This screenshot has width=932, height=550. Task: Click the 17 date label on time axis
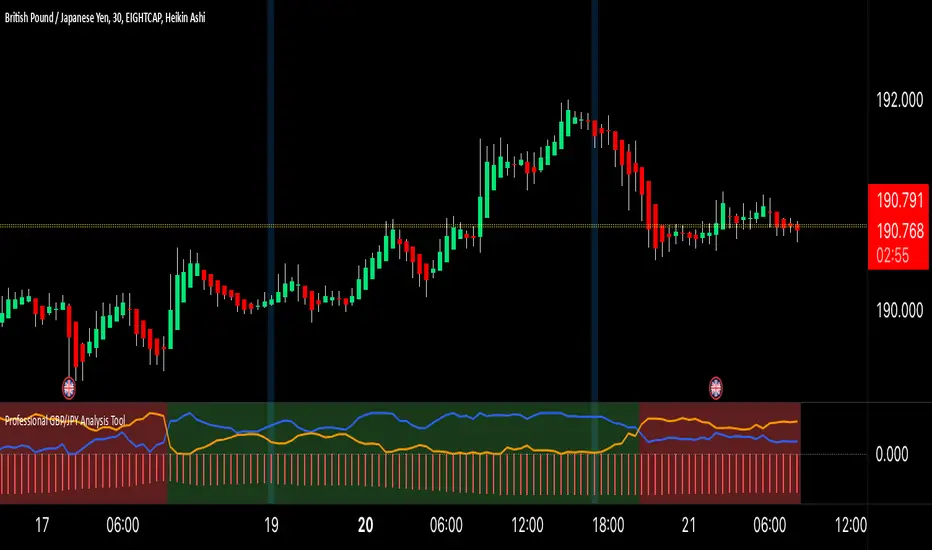[x=42, y=525]
